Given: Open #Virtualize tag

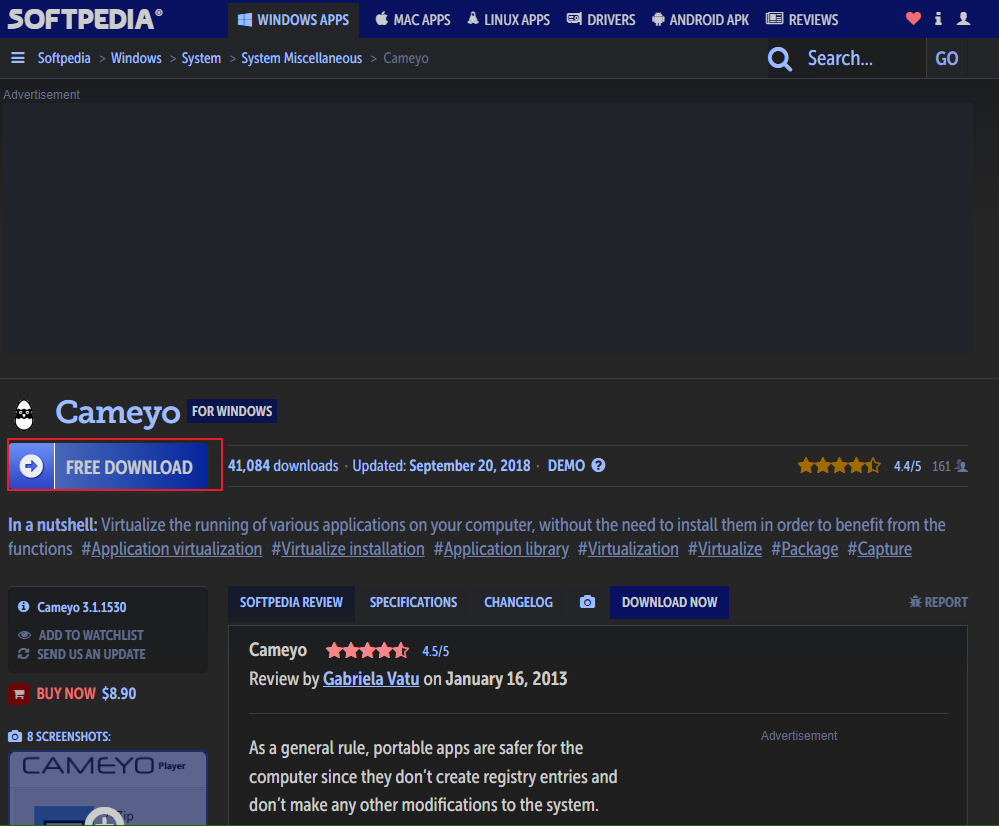Looking at the screenshot, I should point(725,549).
